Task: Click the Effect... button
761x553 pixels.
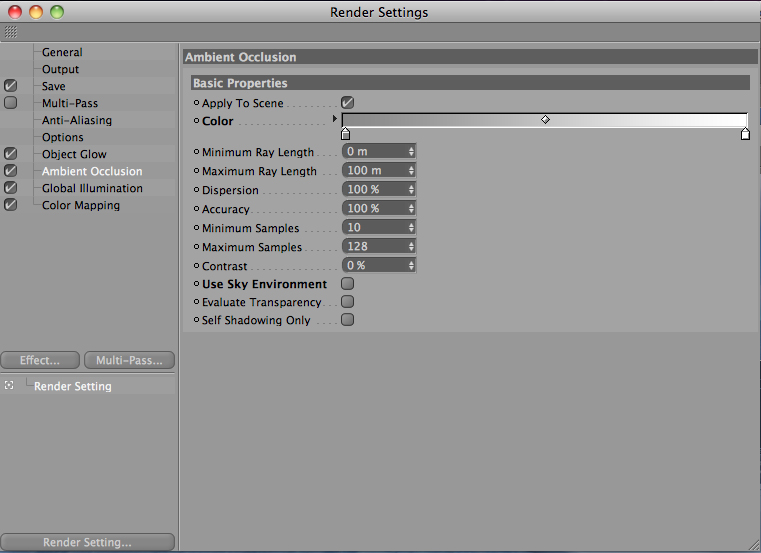Action: pos(40,360)
